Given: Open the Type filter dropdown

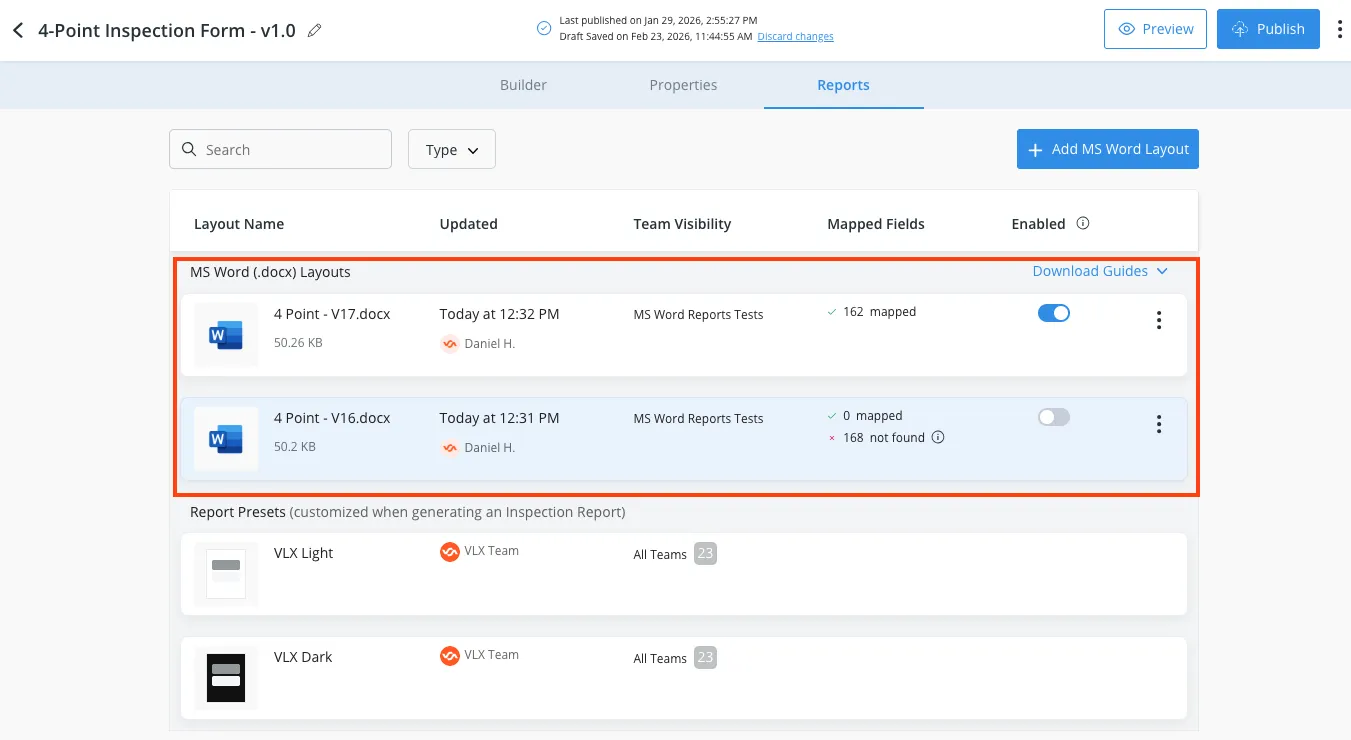Looking at the screenshot, I should pyautogui.click(x=452, y=149).
